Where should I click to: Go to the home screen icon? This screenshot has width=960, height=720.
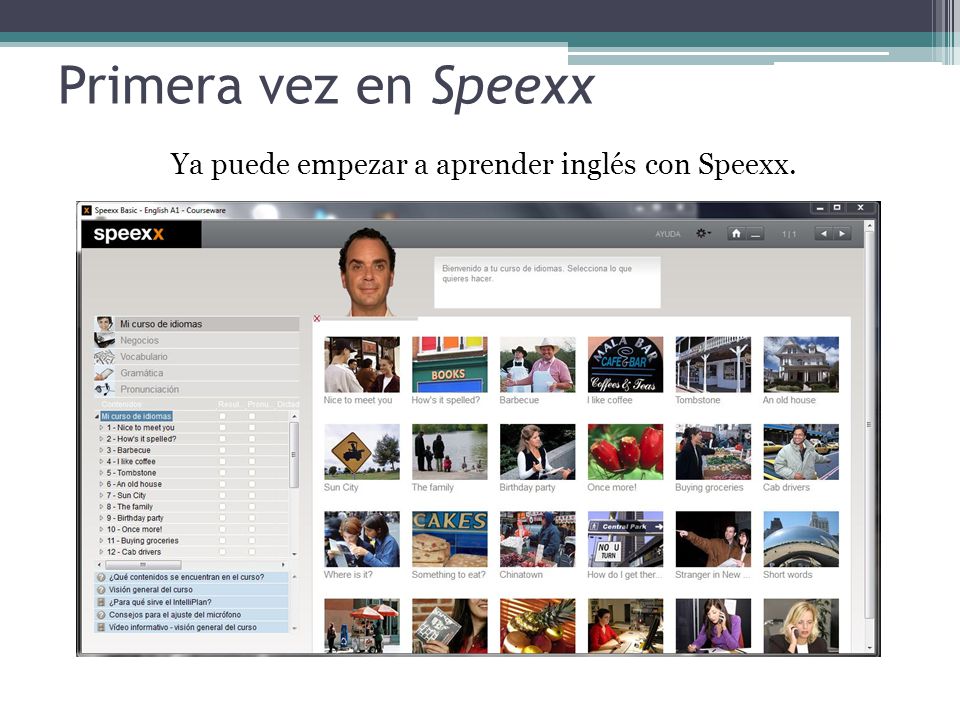pos(737,233)
